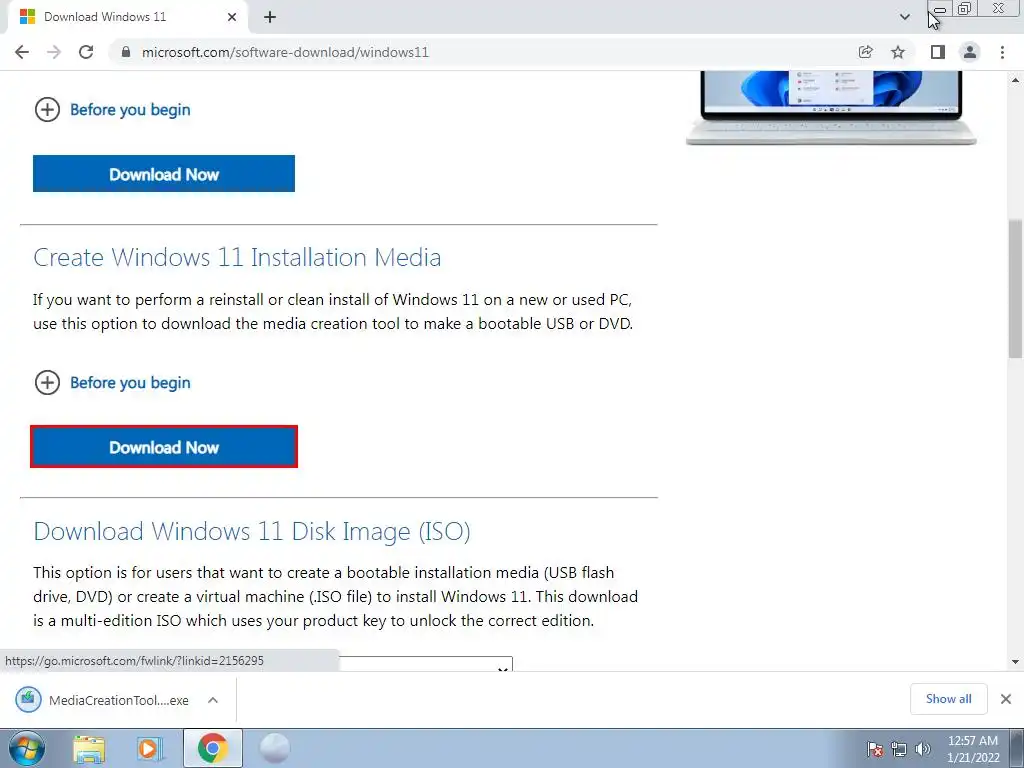Screen dimensions: 1024x768
Task: Click scrollbar down arrow
Action: [x=1016, y=662]
